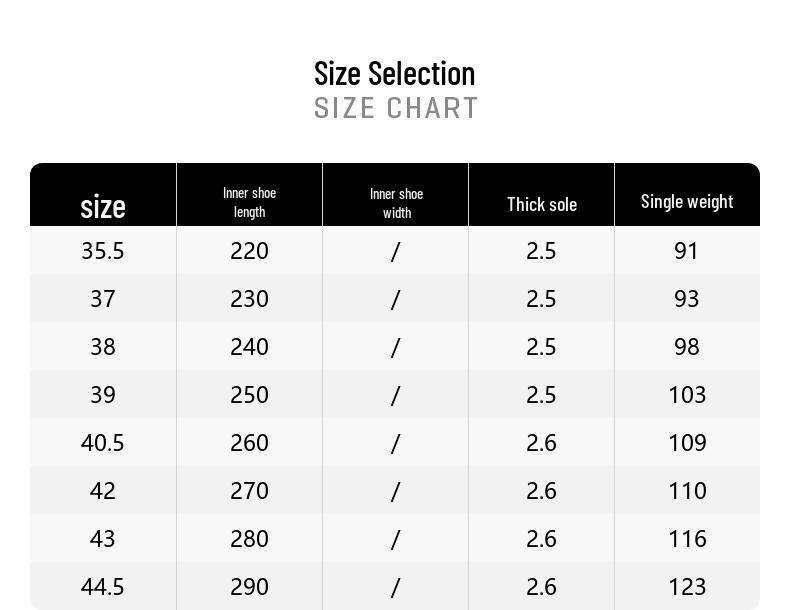790x610 pixels.
Task: Select single weight value 123
Action: click(x=687, y=587)
